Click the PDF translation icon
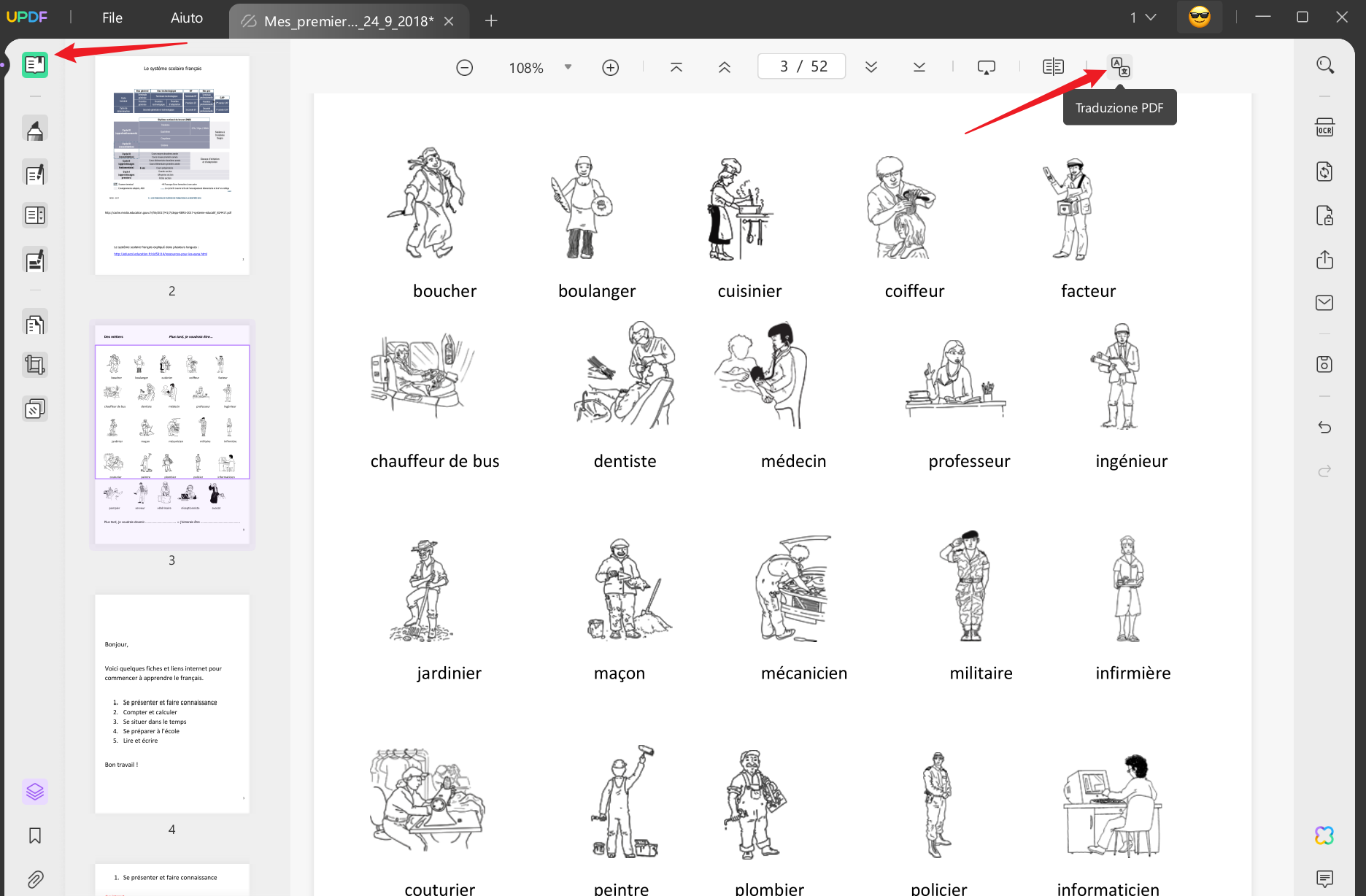 click(1120, 67)
